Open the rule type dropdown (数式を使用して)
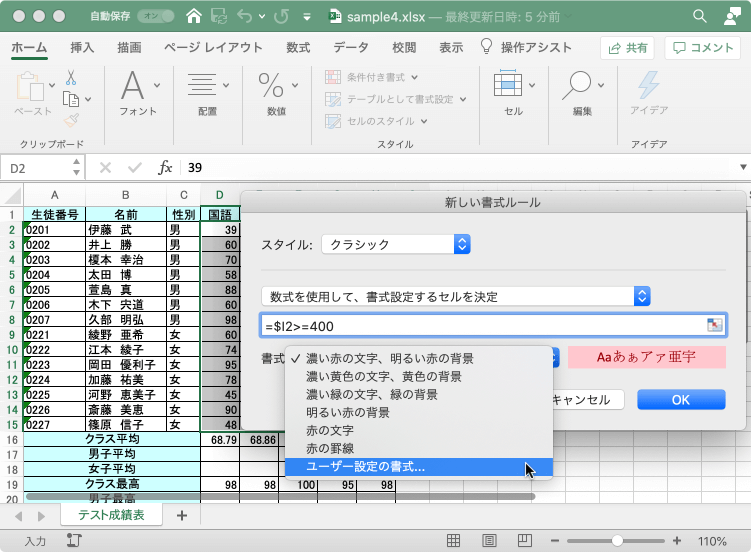 click(455, 296)
